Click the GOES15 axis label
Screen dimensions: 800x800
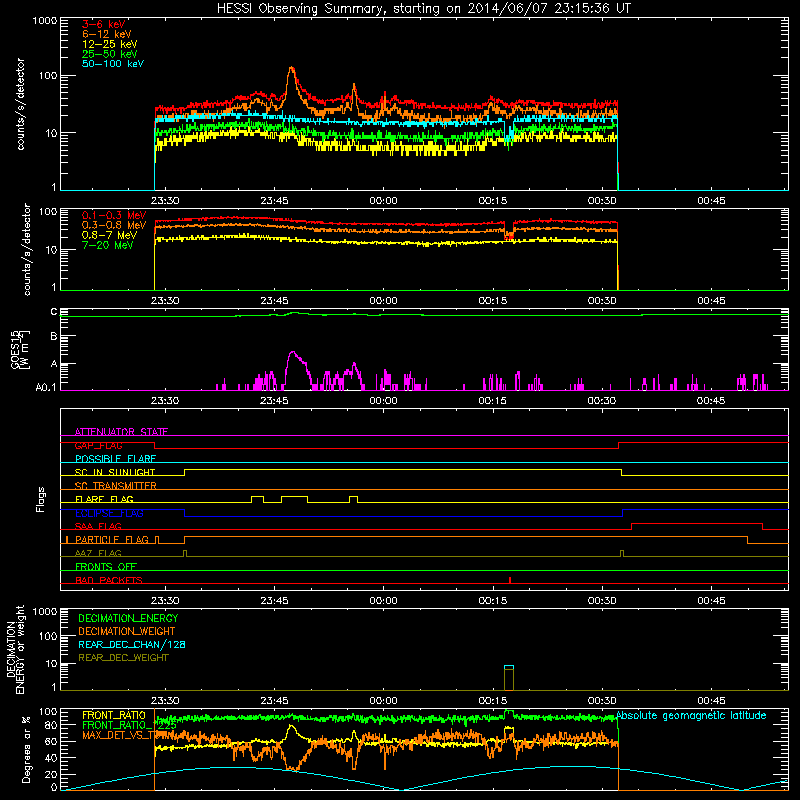(19, 349)
